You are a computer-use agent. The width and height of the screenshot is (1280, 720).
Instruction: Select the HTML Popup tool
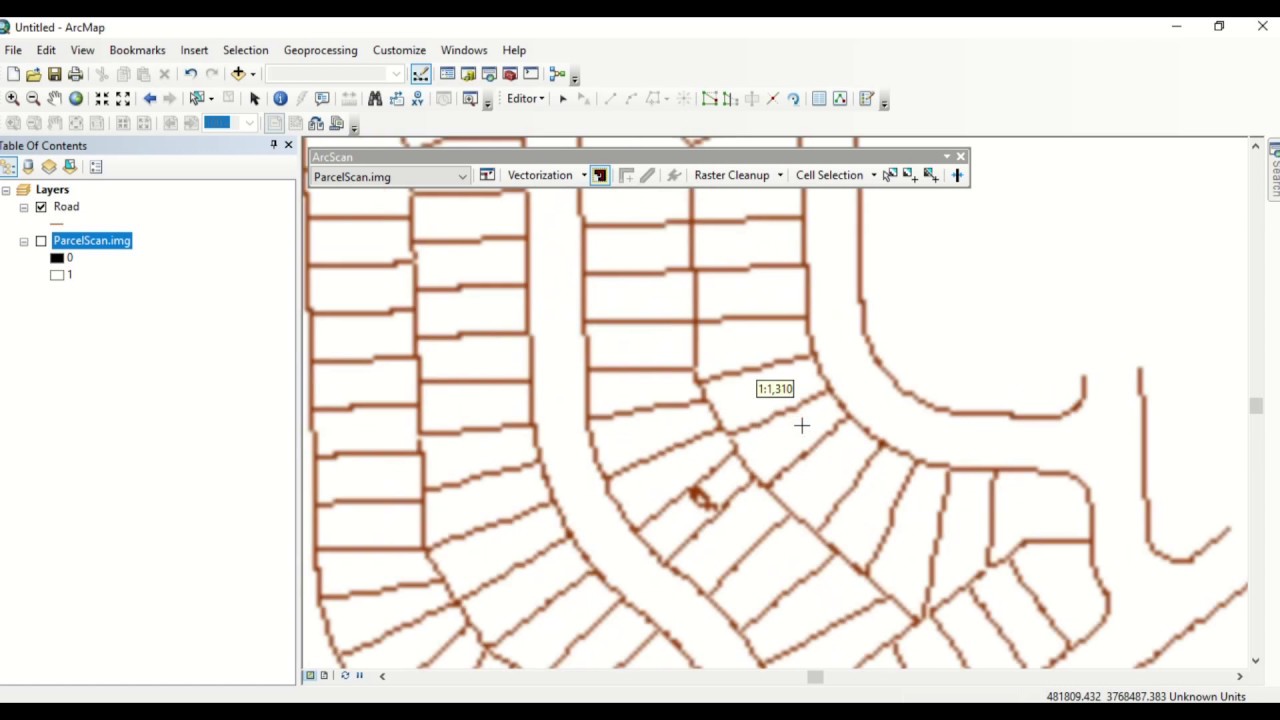tap(322, 98)
